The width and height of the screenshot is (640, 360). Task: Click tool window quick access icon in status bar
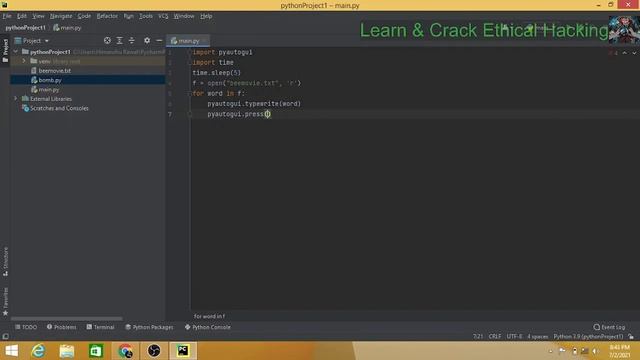click(5, 336)
